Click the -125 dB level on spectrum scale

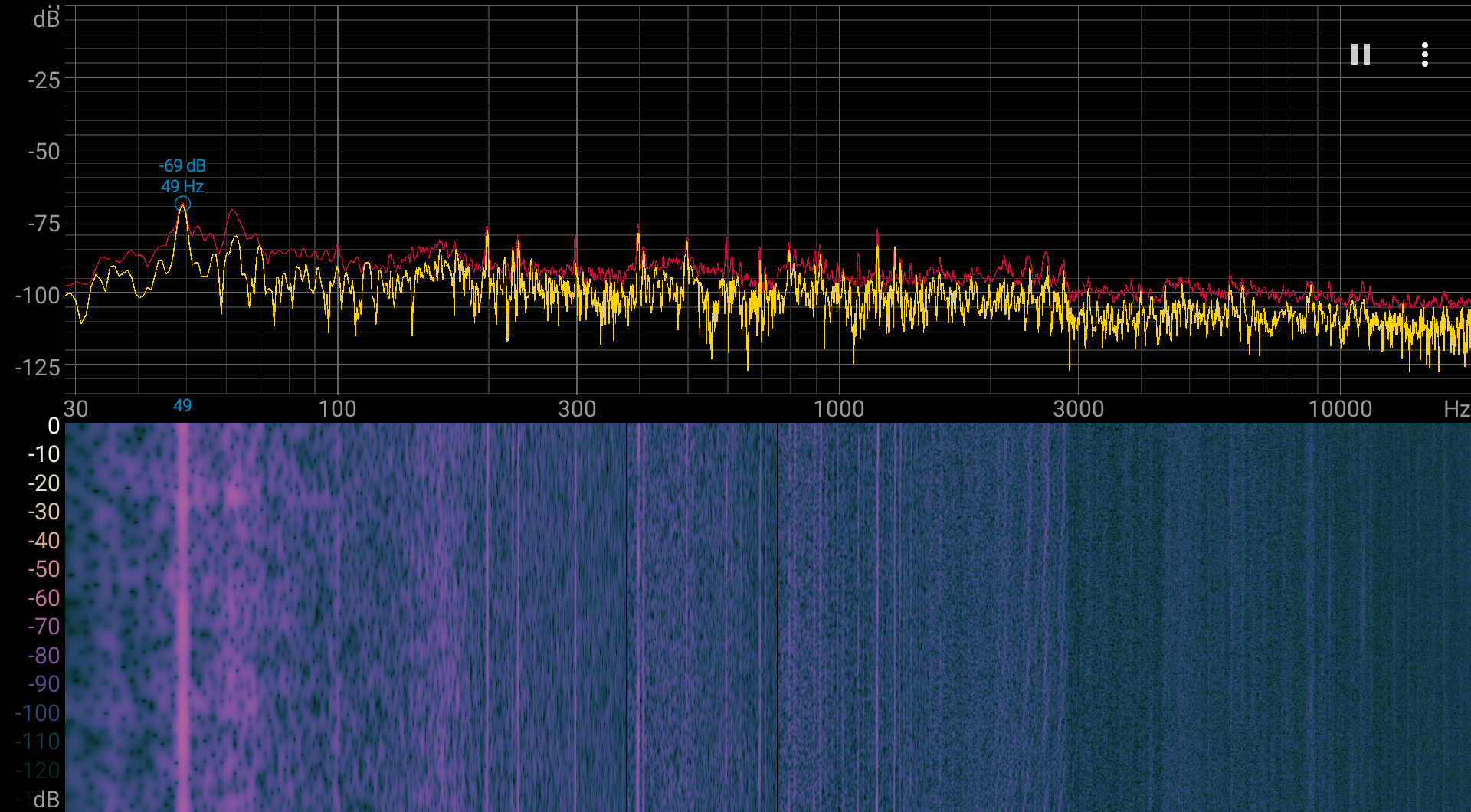38,368
